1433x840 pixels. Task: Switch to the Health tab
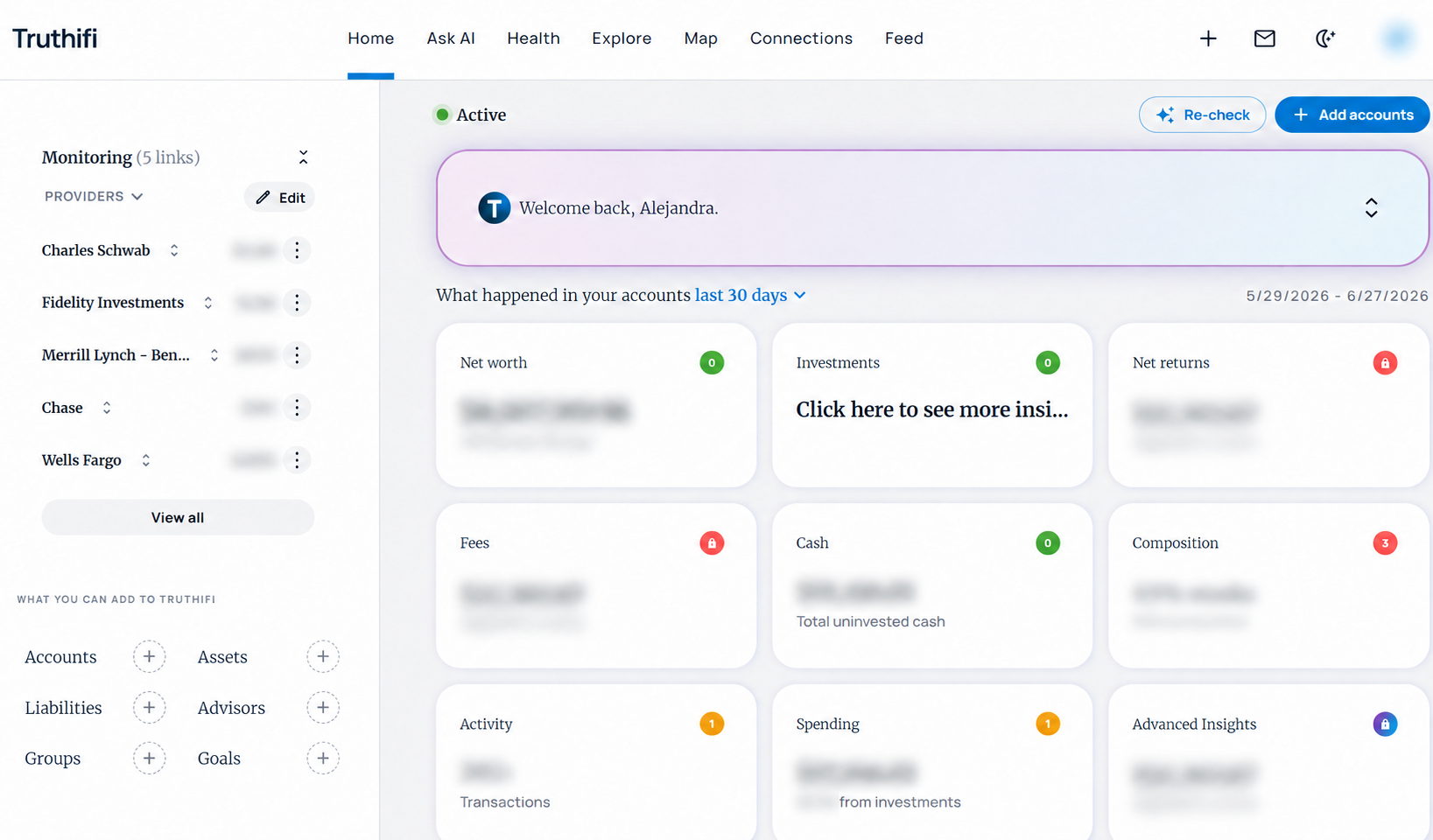pos(533,38)
